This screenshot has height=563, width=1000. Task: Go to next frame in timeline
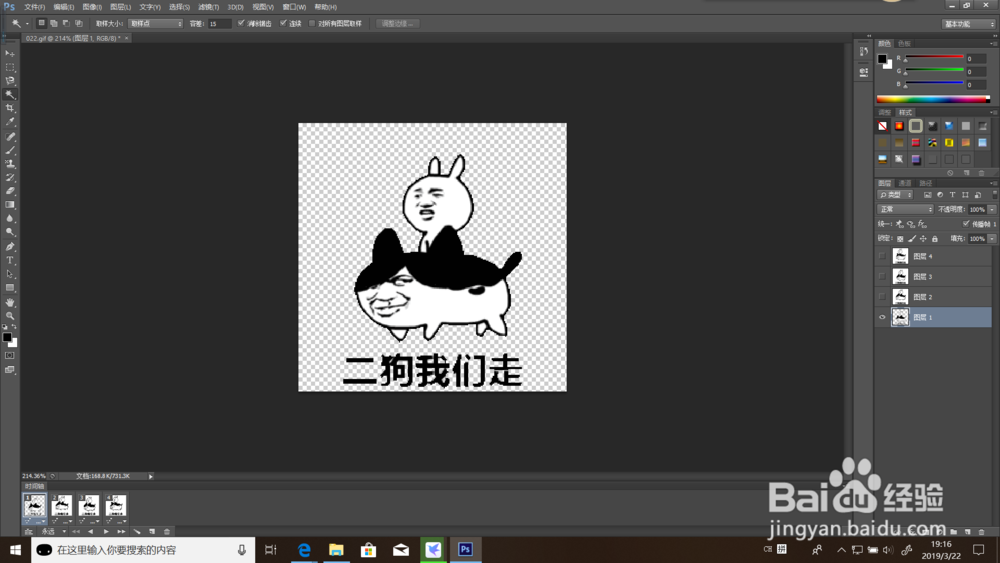121,531
